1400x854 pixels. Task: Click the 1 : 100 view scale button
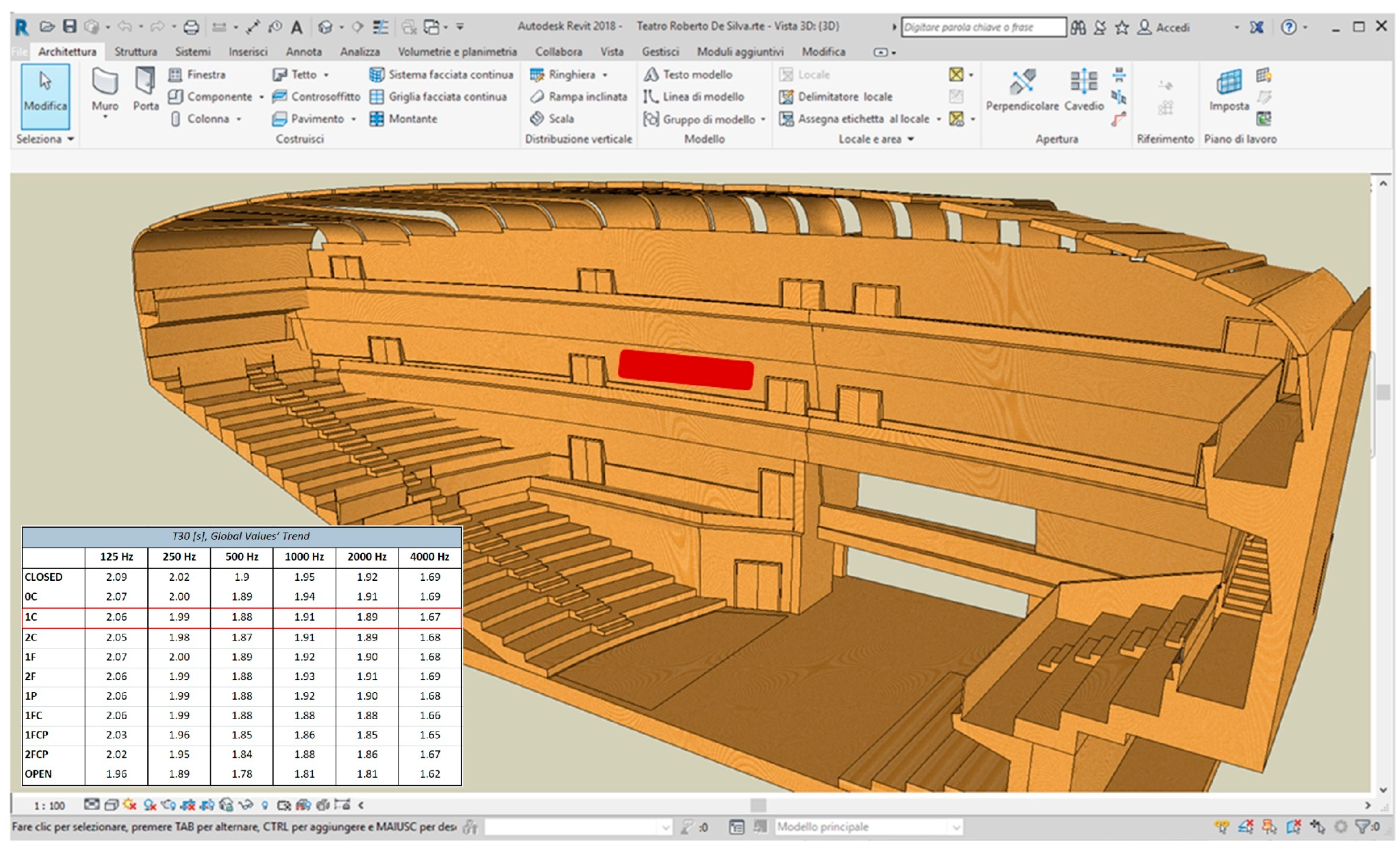tap(49, 805)
